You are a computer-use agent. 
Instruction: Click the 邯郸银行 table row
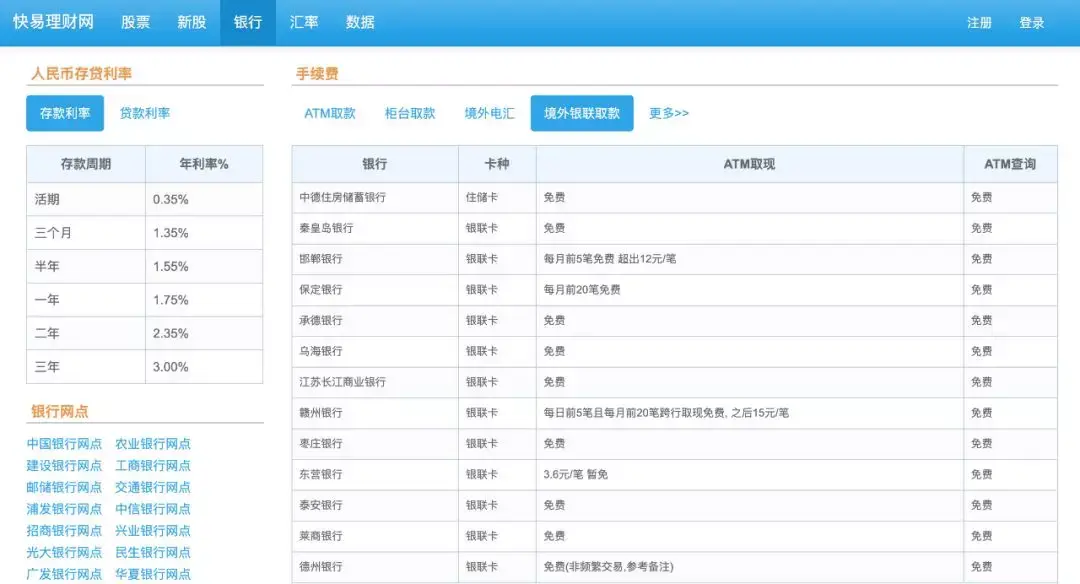[674, 259]
